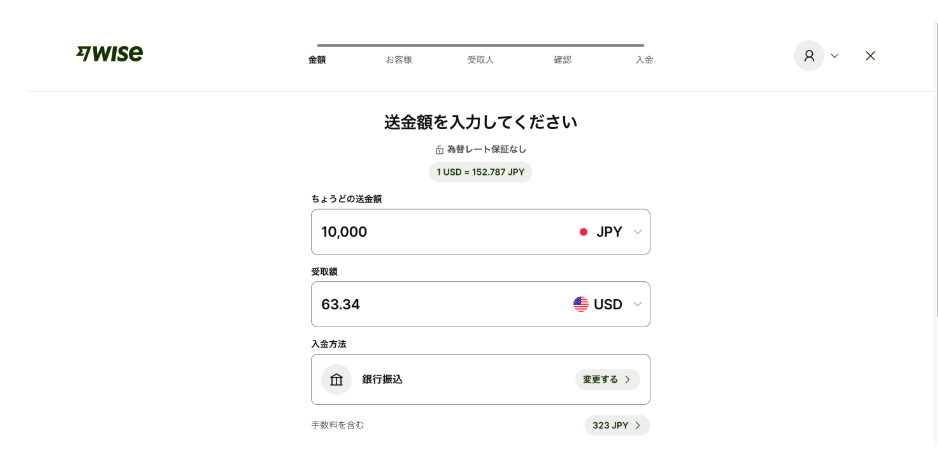Expand the account menu chevron

(835, 56)
